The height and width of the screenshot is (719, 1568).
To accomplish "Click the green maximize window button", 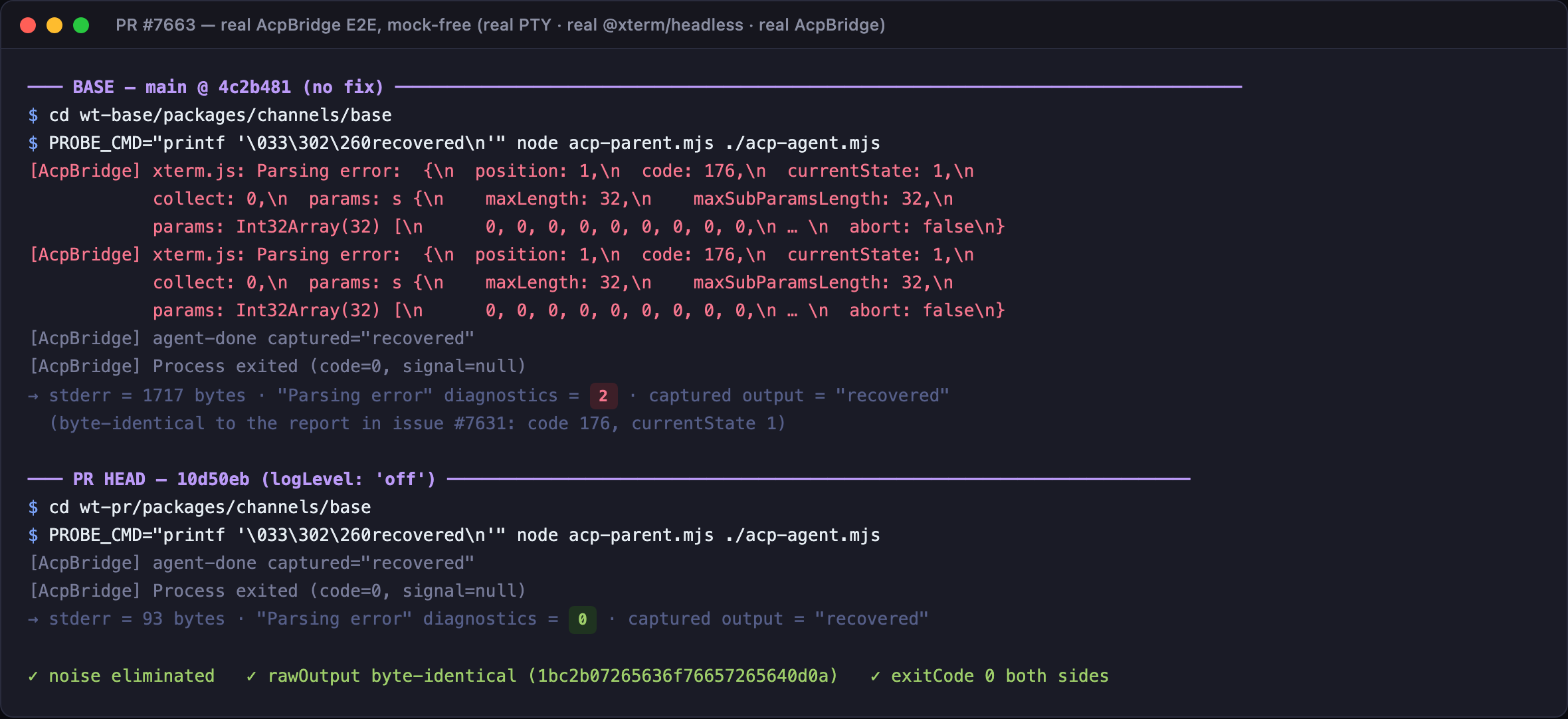I will [81, 25].
